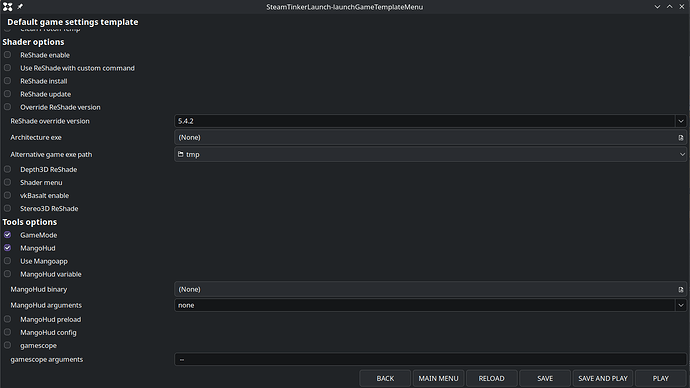The width and height of the screenshot is (690, 388).
Task: Toggle MangoHud variable
Action: tap(7, 274)
